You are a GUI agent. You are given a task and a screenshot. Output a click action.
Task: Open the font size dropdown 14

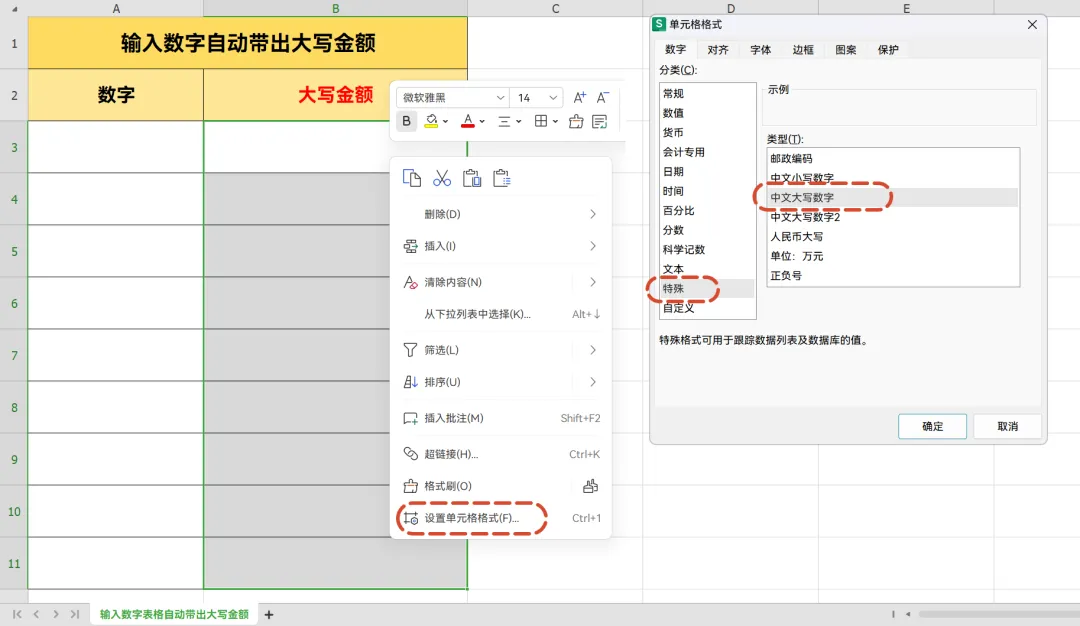(x=553, y=98)
